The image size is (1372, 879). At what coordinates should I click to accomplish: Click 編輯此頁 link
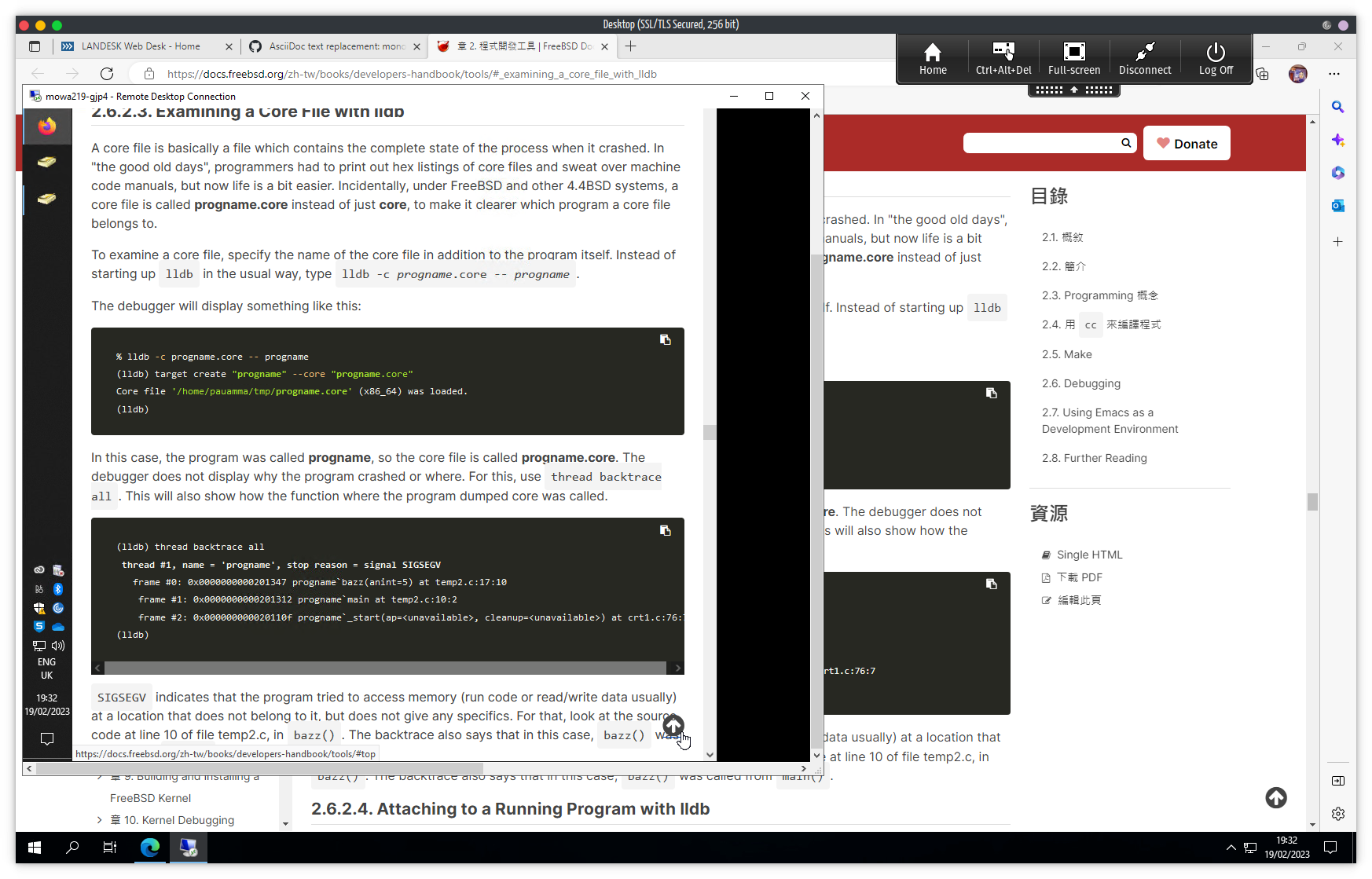coord(1079,600)
